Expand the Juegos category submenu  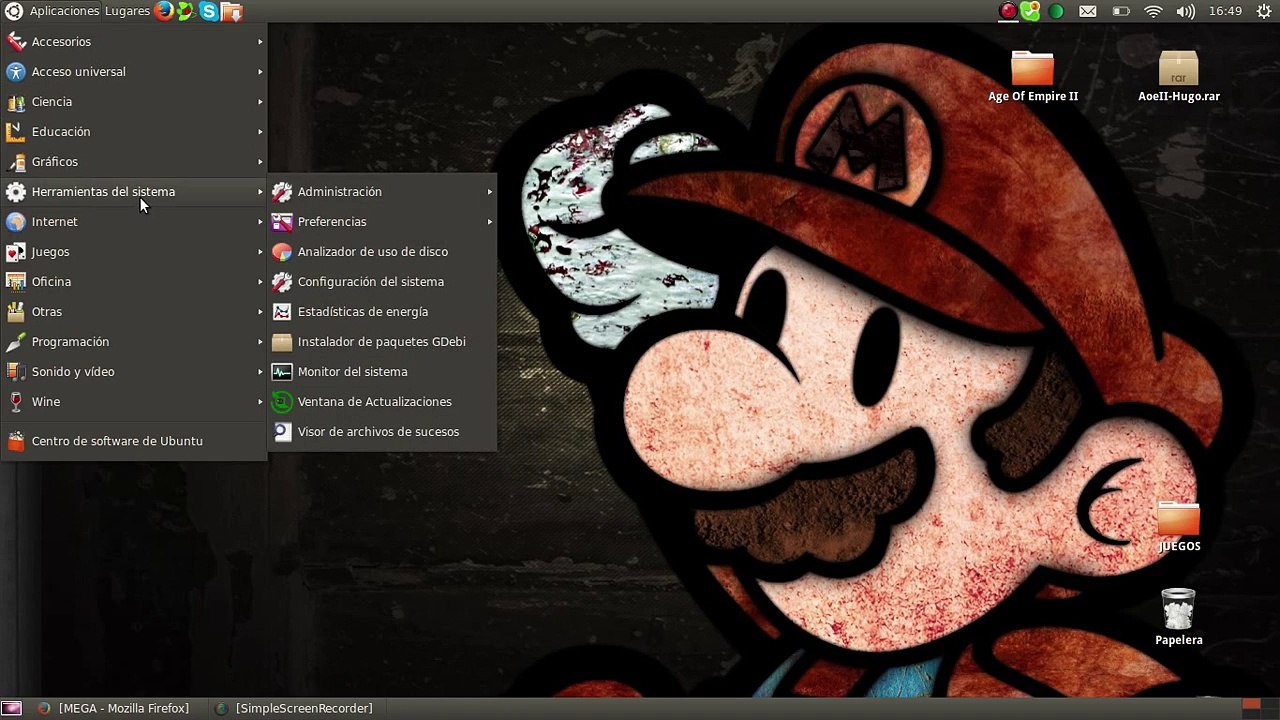click(x=50, y=252)
